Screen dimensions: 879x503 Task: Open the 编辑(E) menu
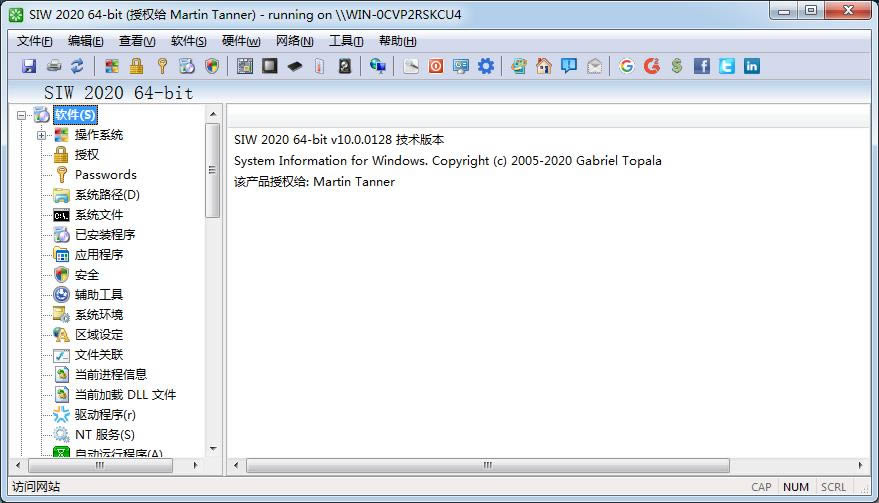point(85,41)
